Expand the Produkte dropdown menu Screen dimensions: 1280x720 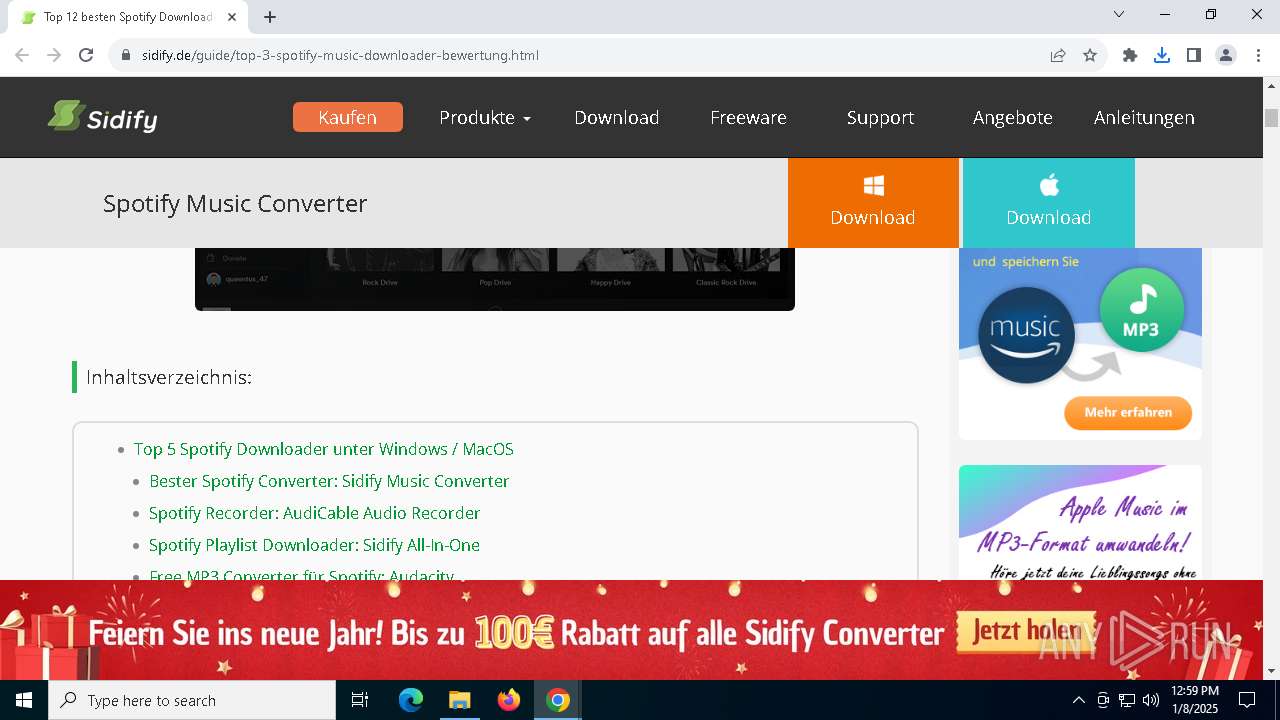(x=485, y=117)
